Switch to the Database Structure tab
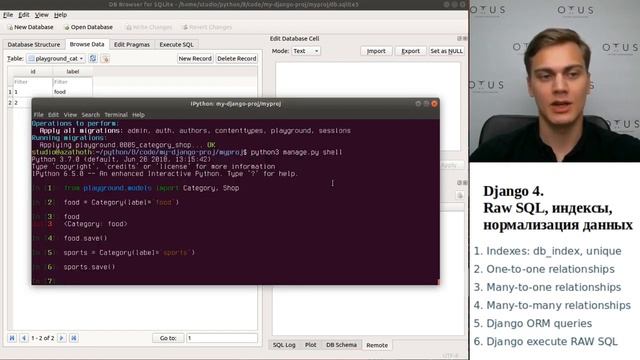This screenshot has width=640, height=360. tap(34, 44)
